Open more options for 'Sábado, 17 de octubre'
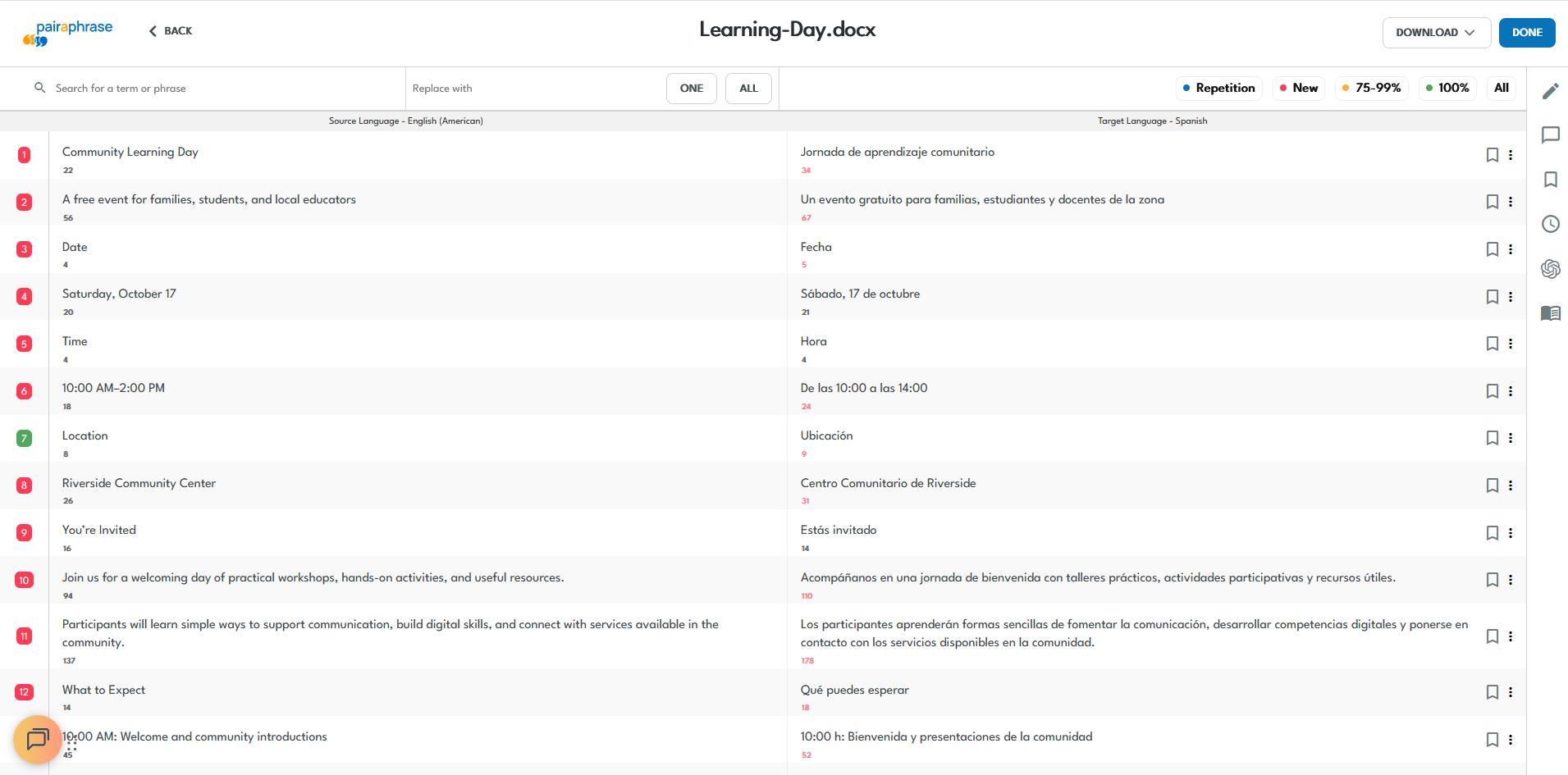This screenshot has width=1568, height=775. coord(1511,297)
